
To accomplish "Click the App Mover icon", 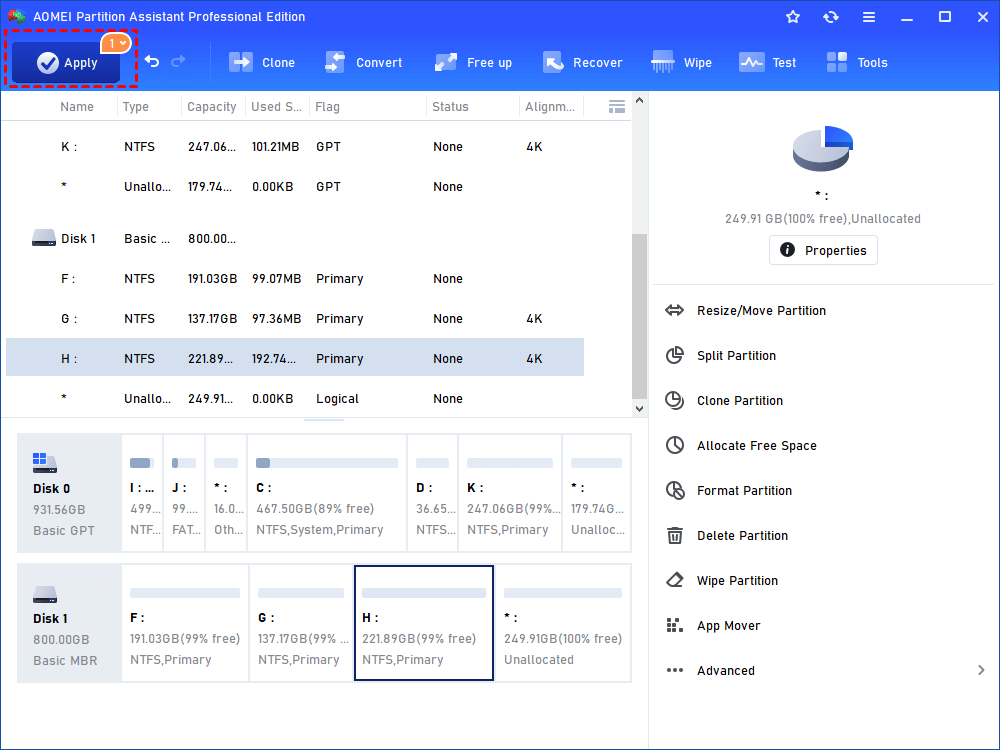I will (x=675, y=626).
